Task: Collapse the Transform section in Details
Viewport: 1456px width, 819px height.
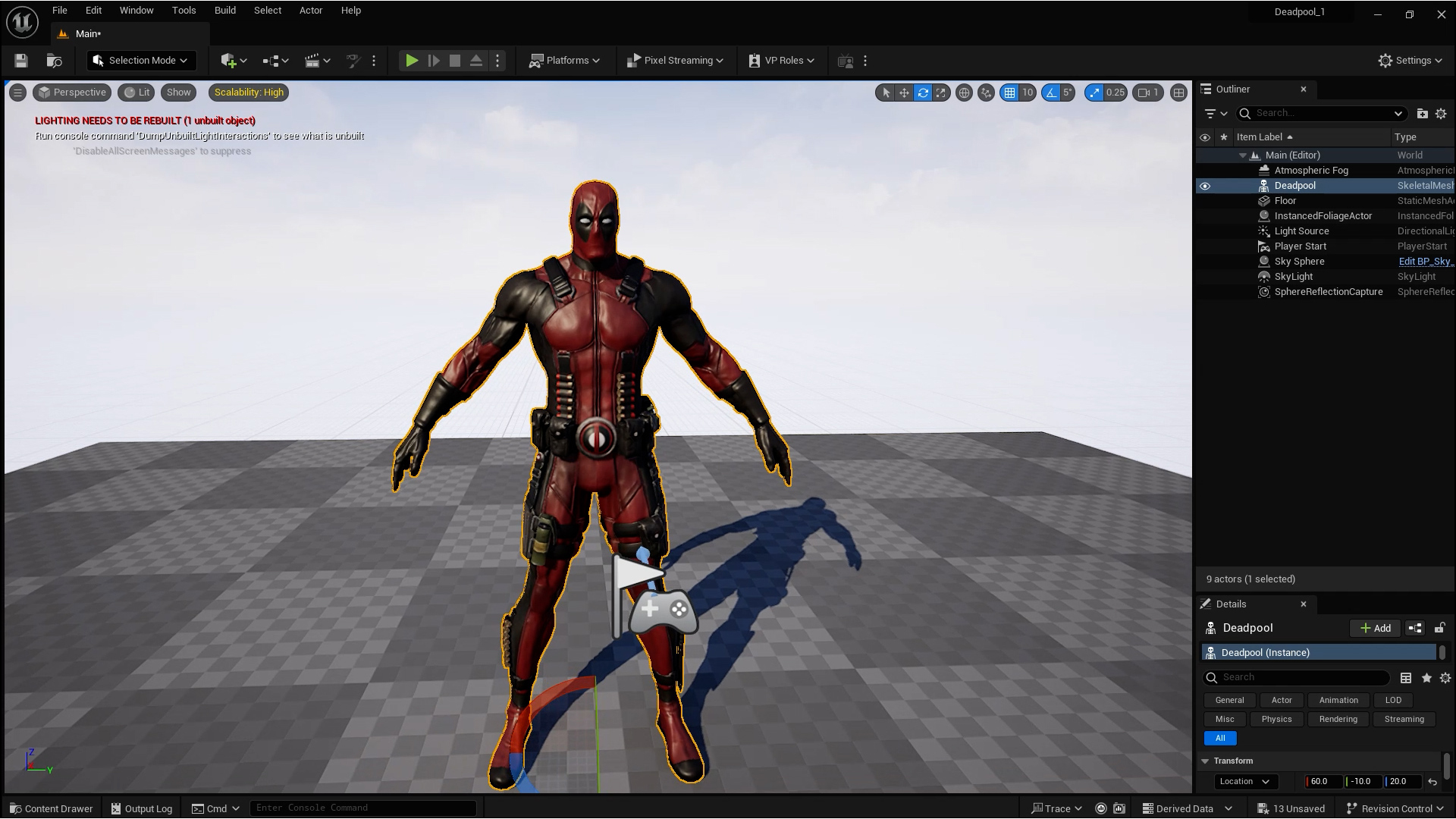Action: pos(1205,761)
